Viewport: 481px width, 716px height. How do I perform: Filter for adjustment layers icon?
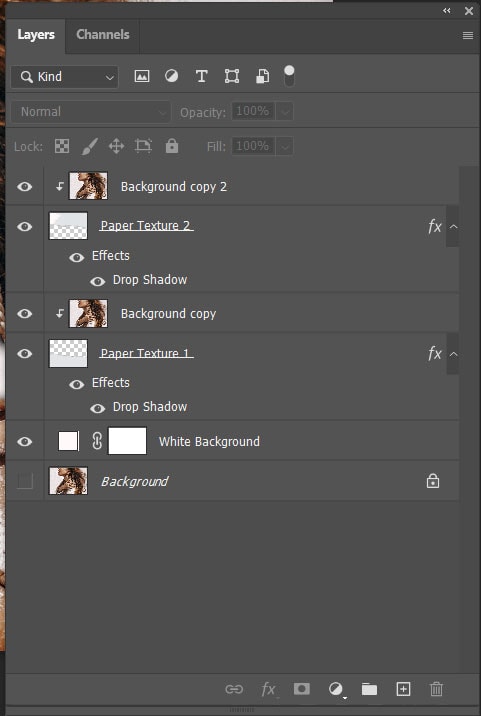coord(171,76)
